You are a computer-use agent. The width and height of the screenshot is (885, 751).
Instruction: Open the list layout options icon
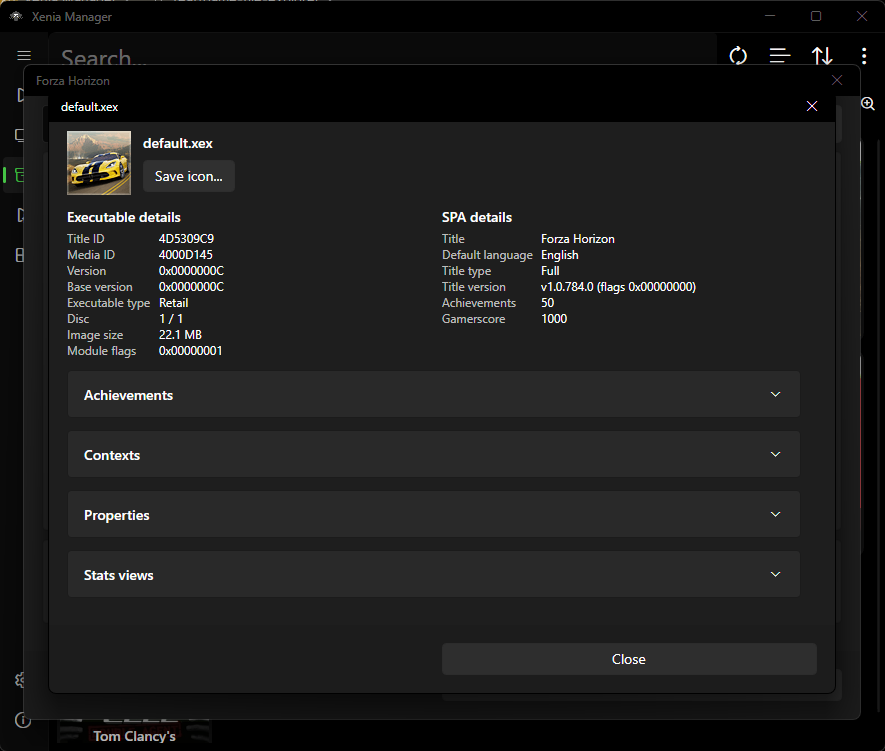[780, 56]
